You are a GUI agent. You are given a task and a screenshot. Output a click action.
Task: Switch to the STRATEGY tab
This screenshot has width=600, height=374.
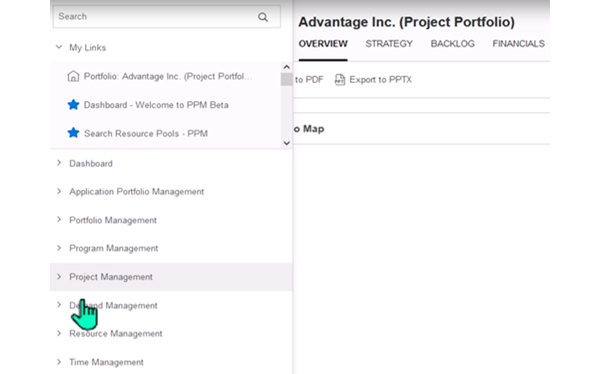(389, 44)
